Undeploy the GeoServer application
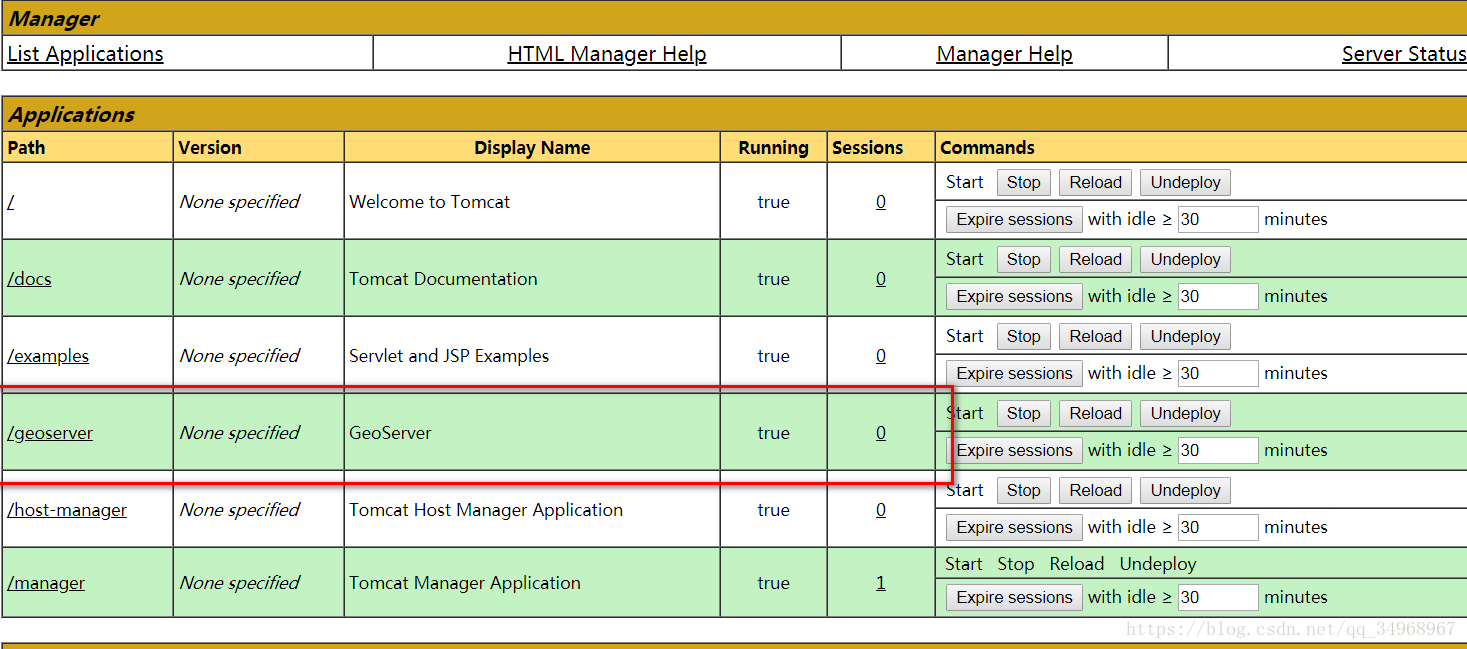1467x649 pixels. 1186,413
